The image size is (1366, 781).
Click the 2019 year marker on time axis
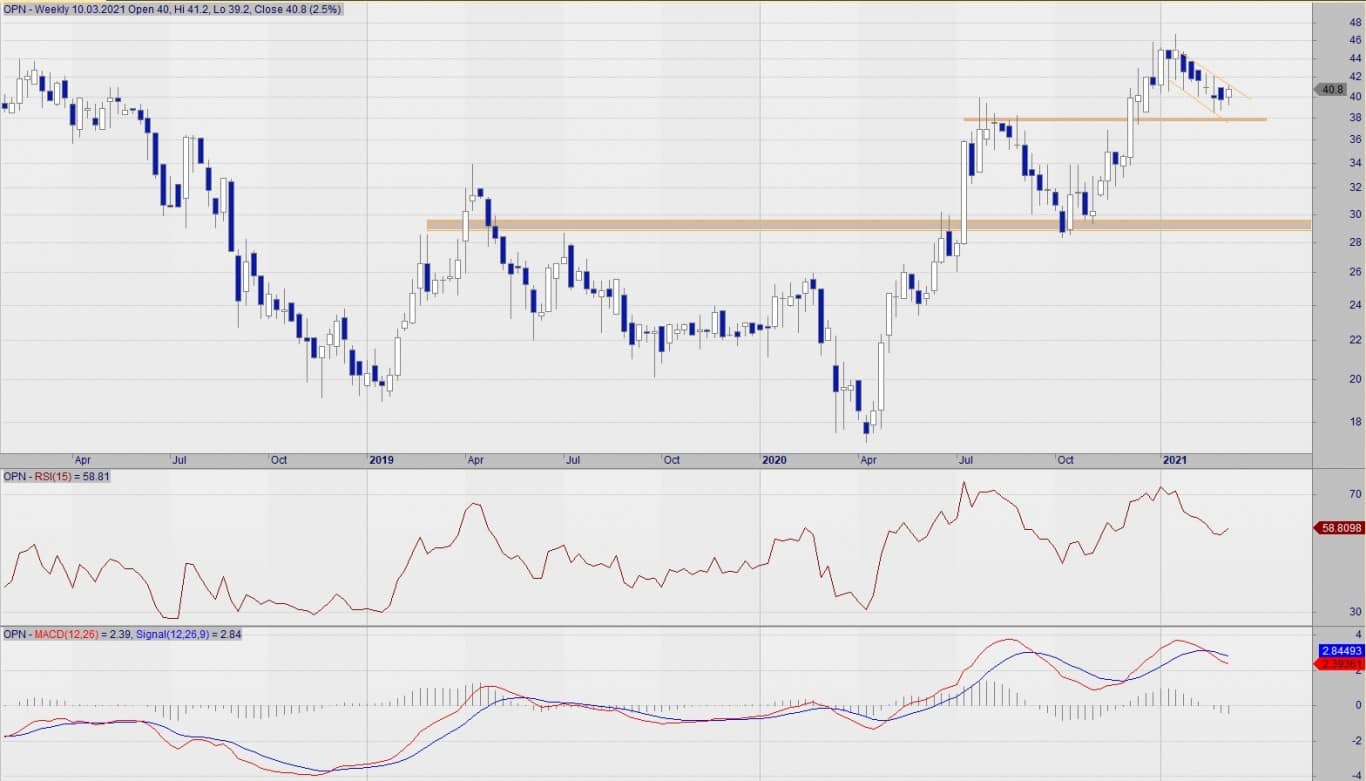click(x=381, y=460)
